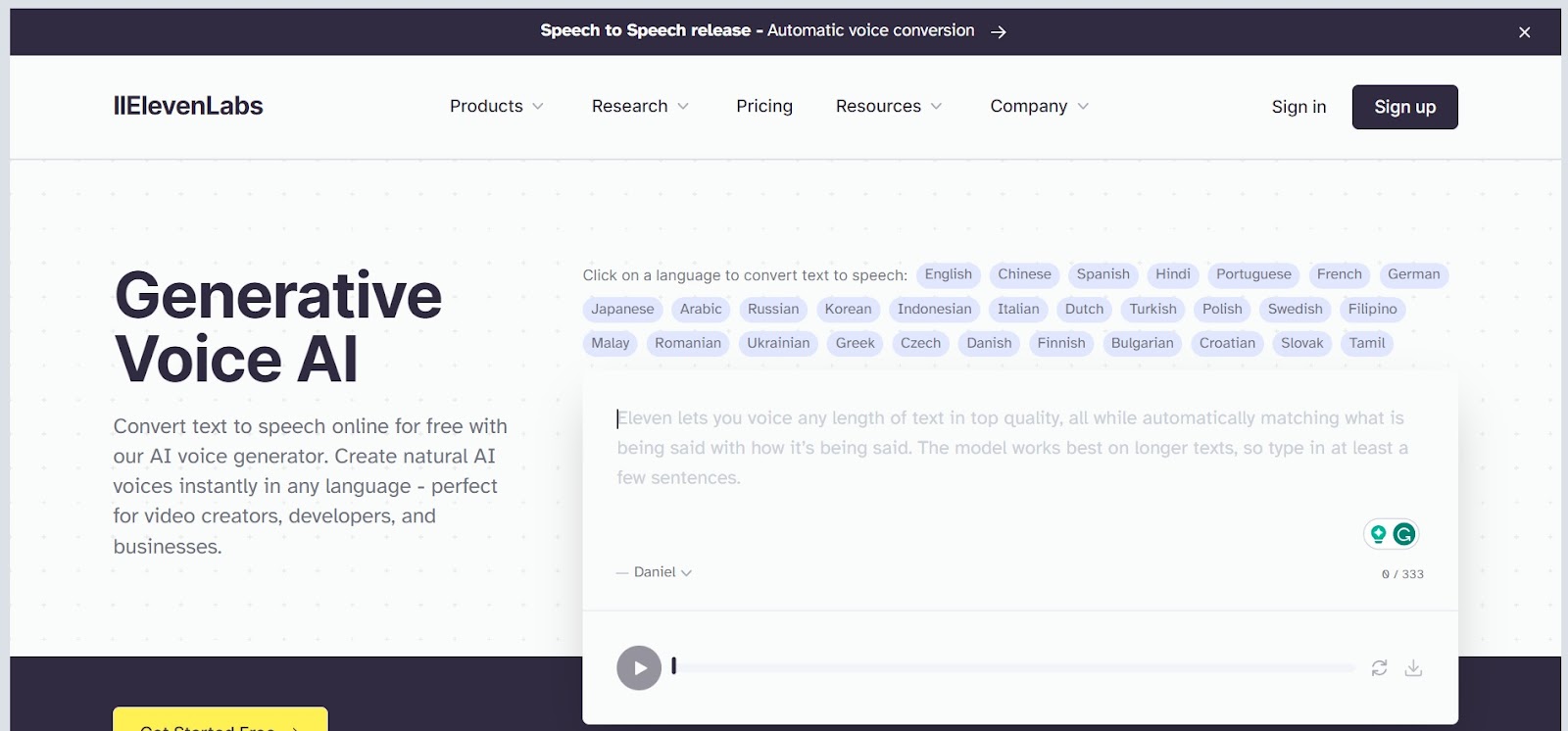Click the Grammarly icon in text box

click(x=1404, y=534)
